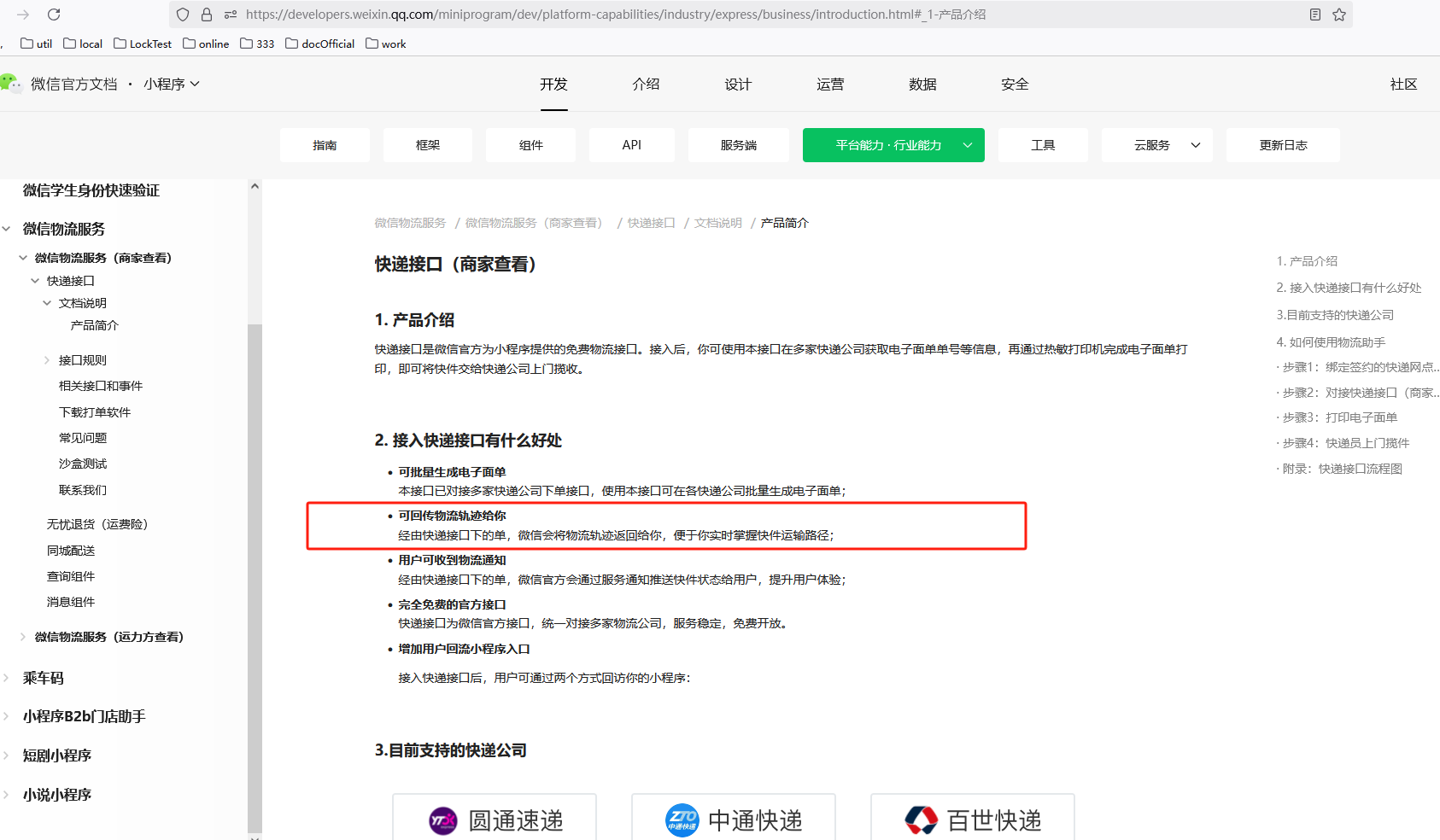Click the 文档说明 breadcrumb link

717,223
